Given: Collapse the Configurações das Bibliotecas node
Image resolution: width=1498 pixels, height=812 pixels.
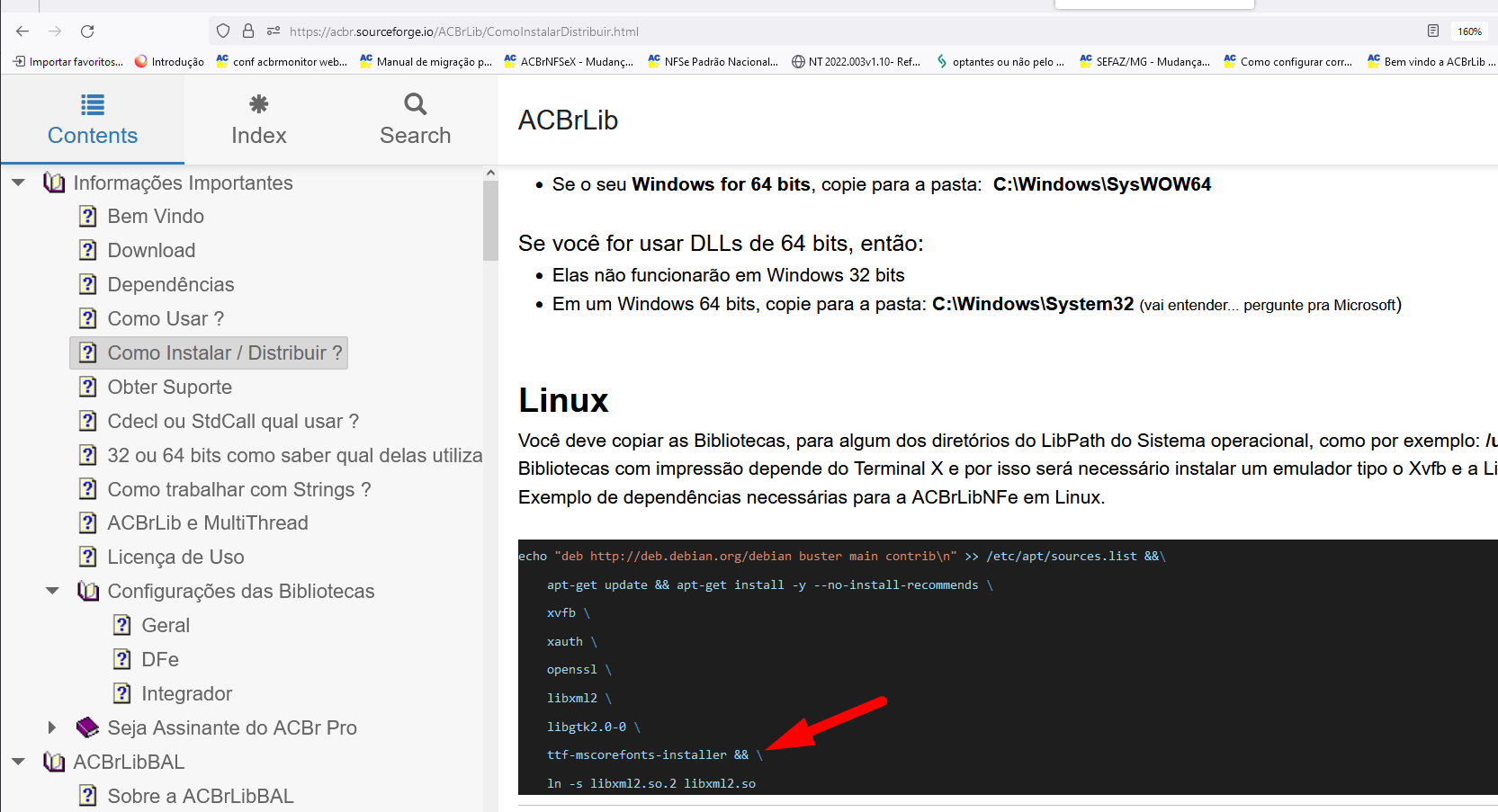Looking at the screenshot, I should pos(52,591).
